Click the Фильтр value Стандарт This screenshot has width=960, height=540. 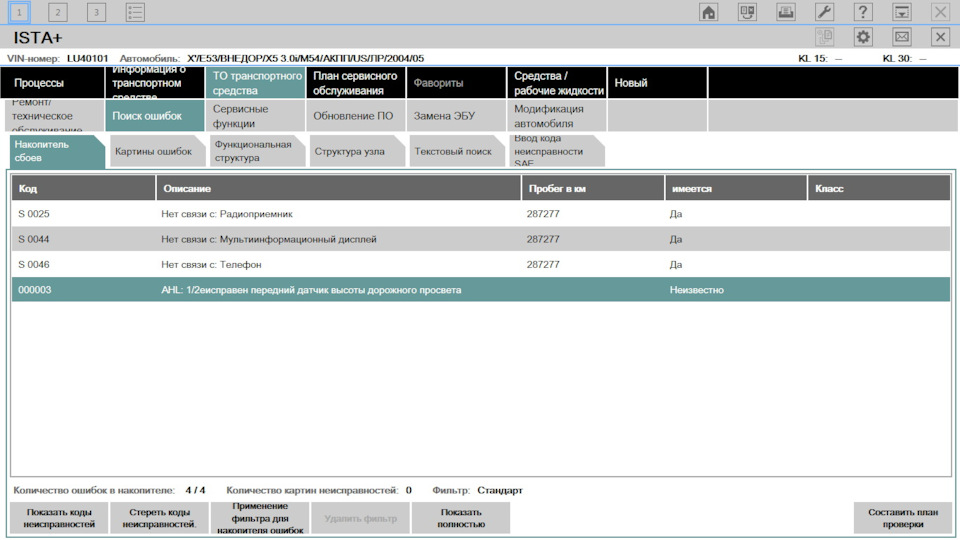point(500,490)
